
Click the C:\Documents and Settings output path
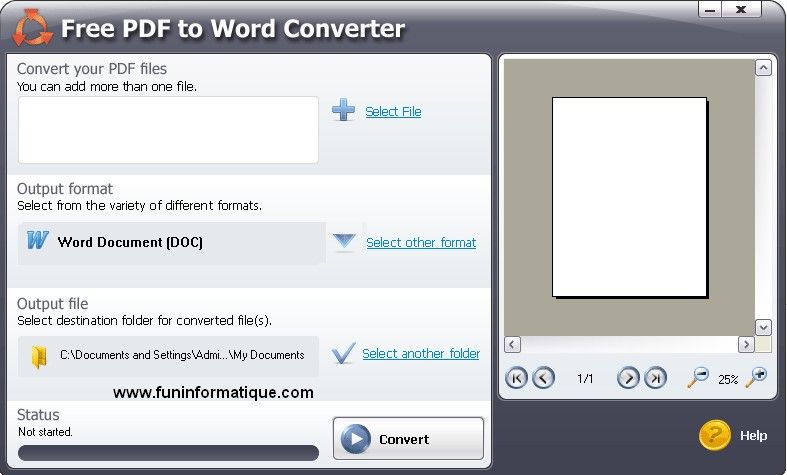(x=182, y=355)
